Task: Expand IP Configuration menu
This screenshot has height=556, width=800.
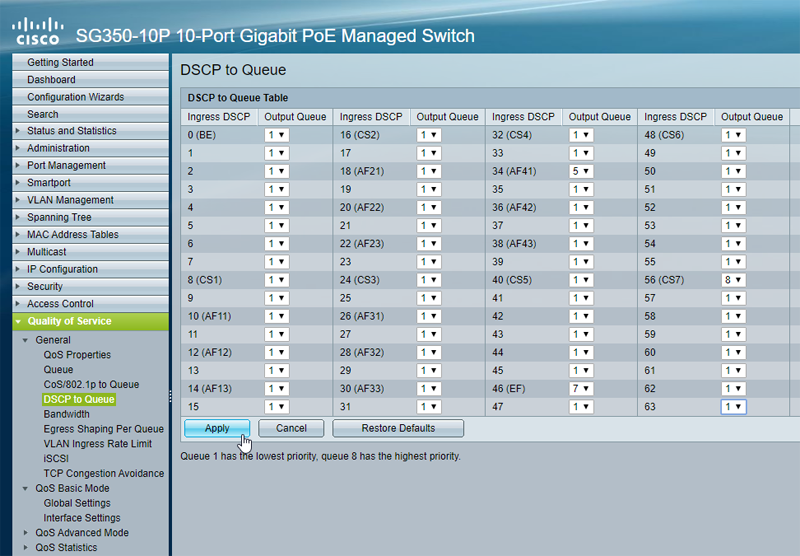Action: (x=90, y=270)
